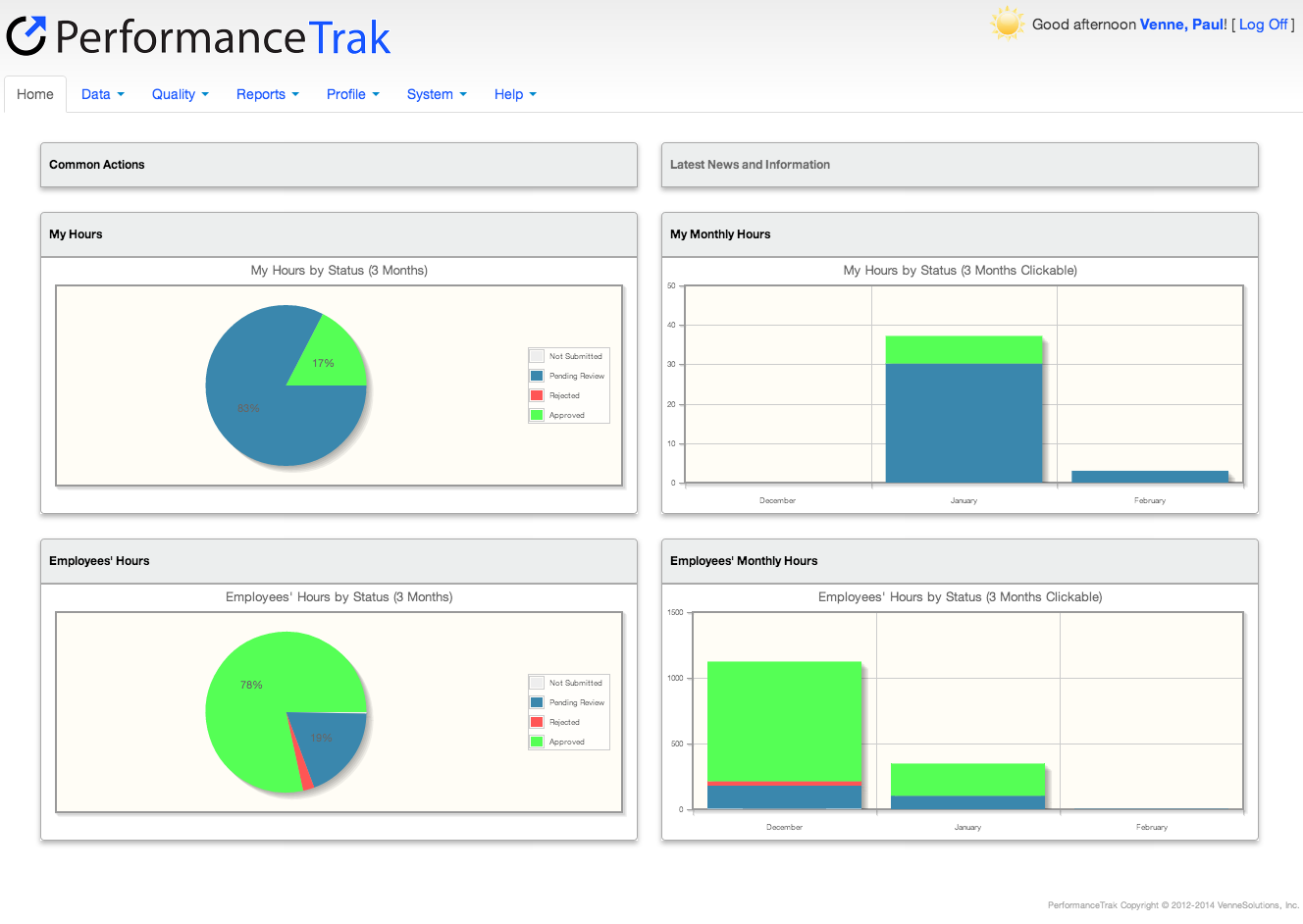Click the Employees' Hours panel header
Screen dimensions: 1303x924
coord(339,561)
